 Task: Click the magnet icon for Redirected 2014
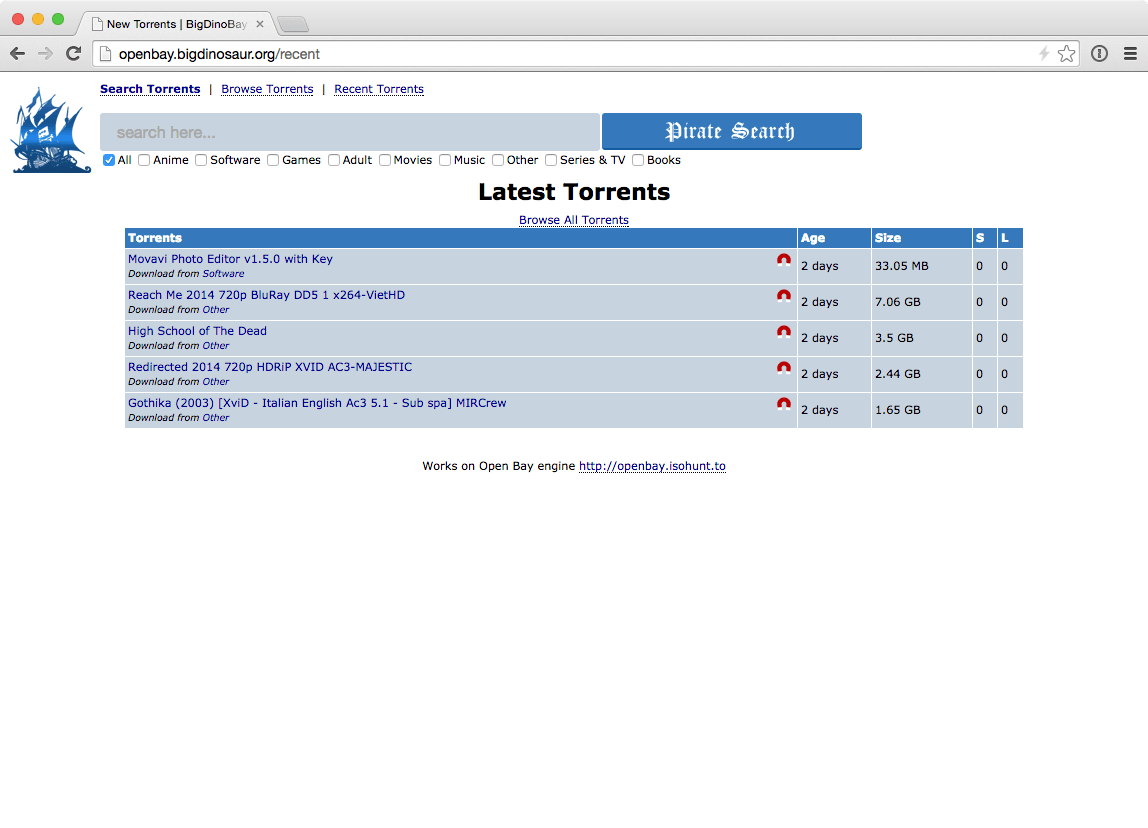784,368
